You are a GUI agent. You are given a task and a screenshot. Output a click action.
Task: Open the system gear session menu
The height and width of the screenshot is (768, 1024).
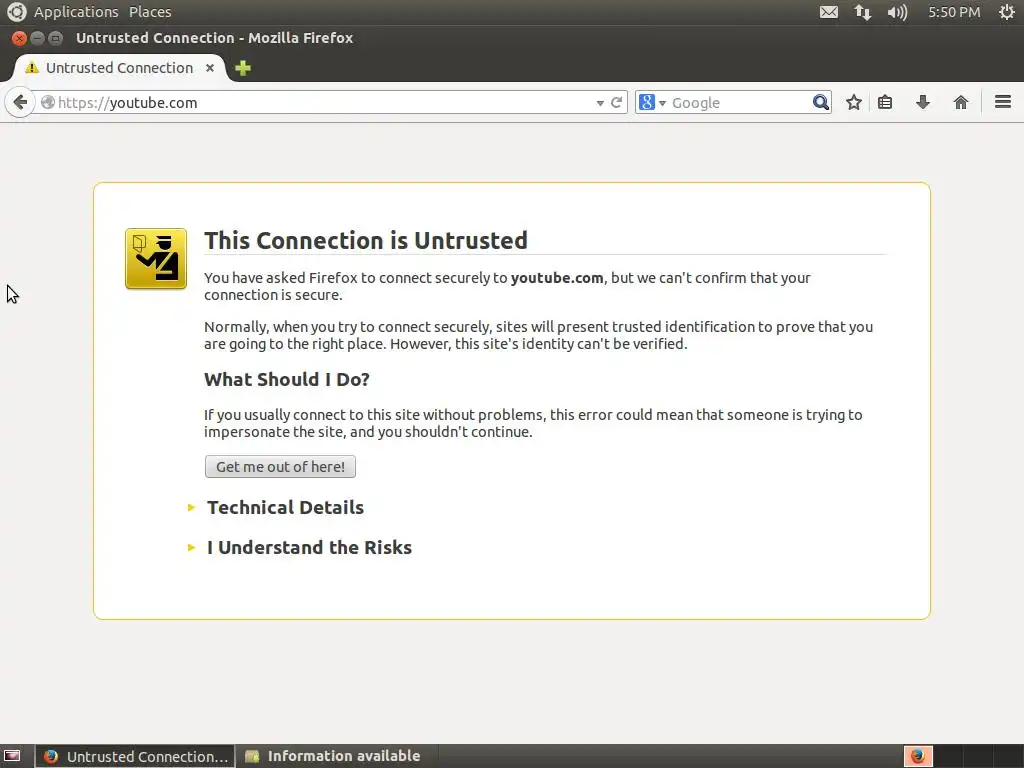(1006, 12)
